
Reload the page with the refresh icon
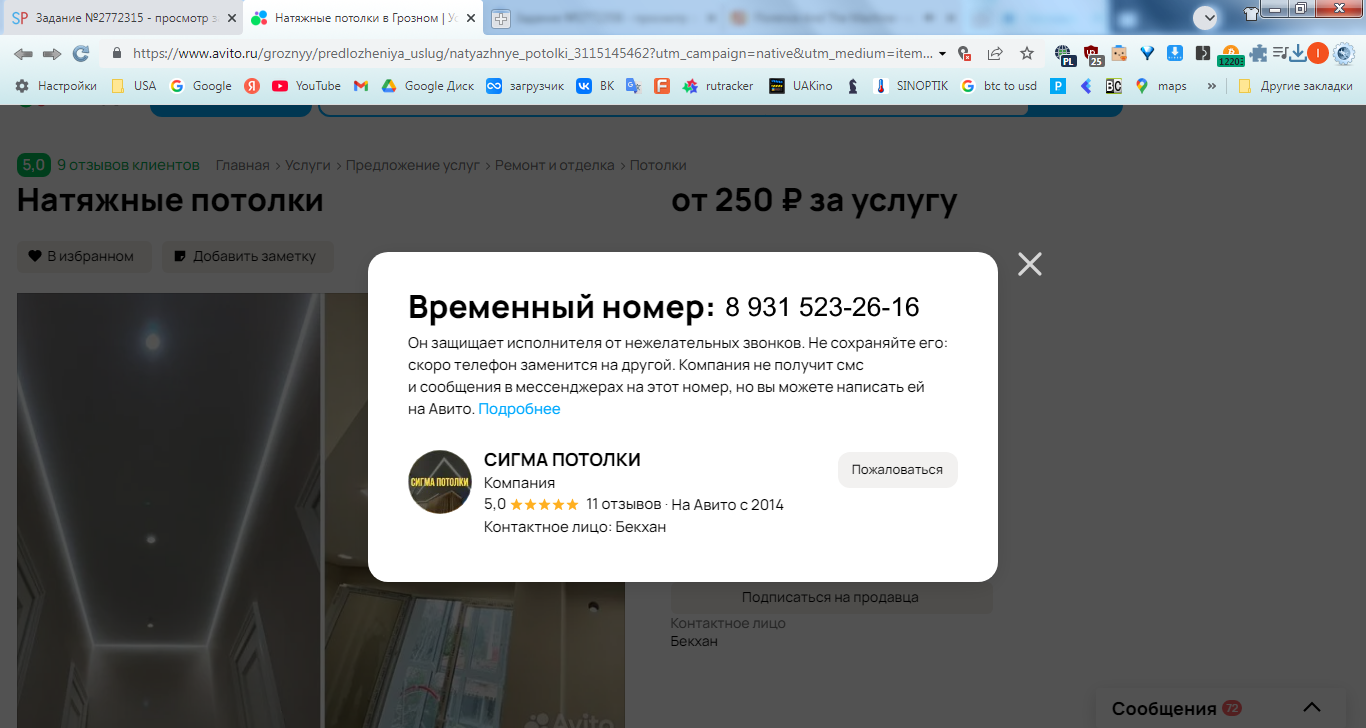pyautogui.click(x=80, y=54)
